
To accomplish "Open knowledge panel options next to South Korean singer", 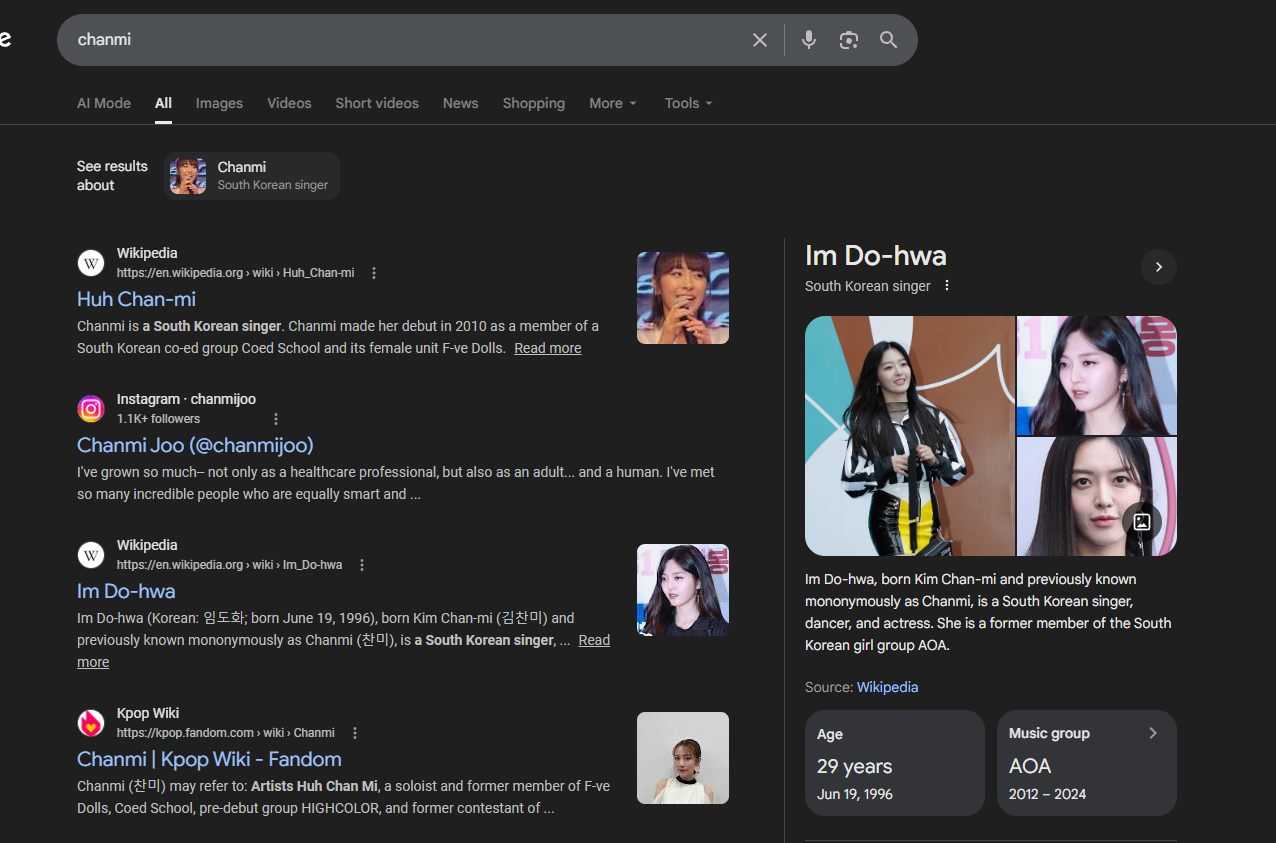I will (947, 286).
